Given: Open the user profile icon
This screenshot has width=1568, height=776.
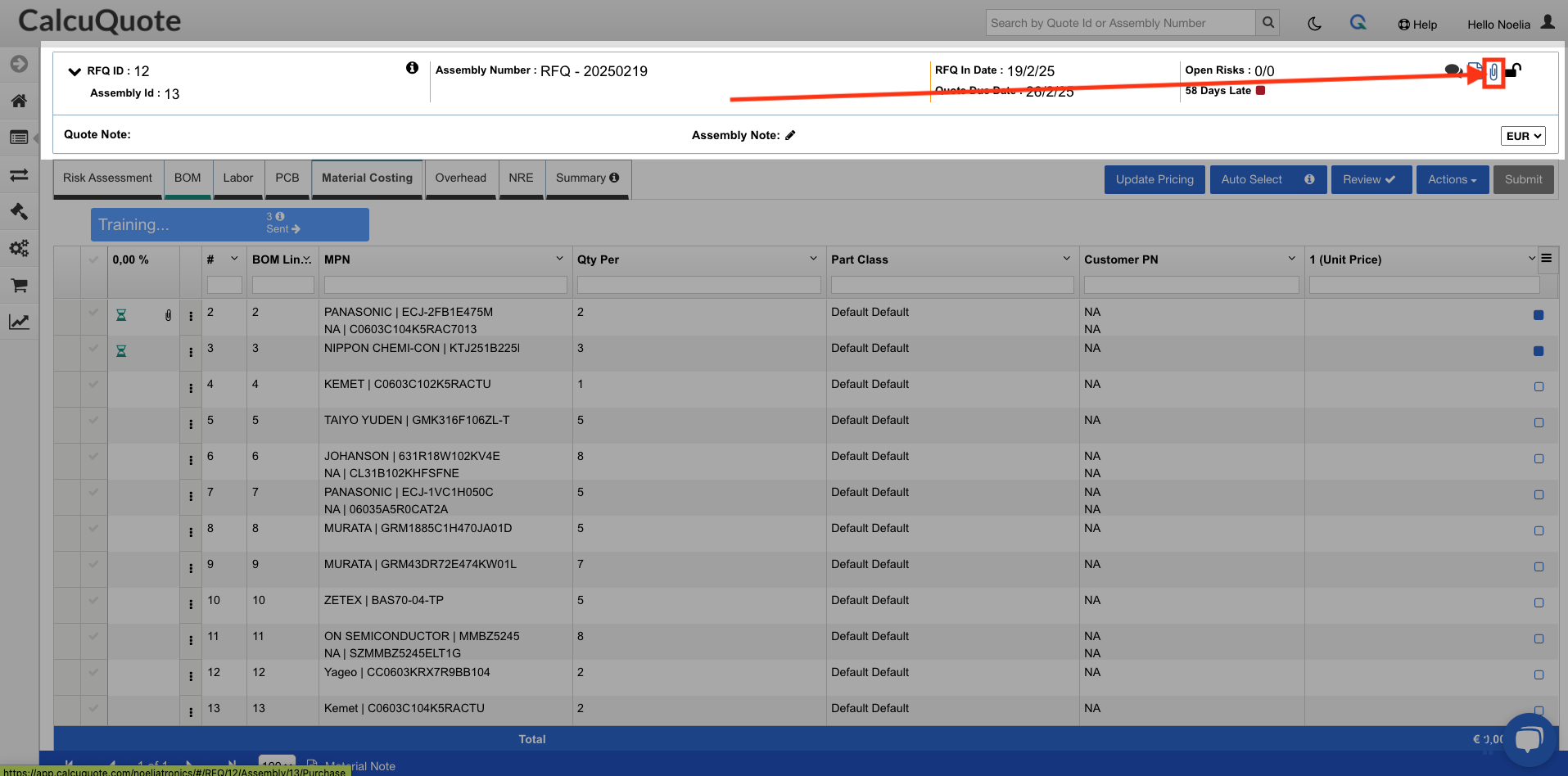Looking at the screenshot, I should point(1548,22).
